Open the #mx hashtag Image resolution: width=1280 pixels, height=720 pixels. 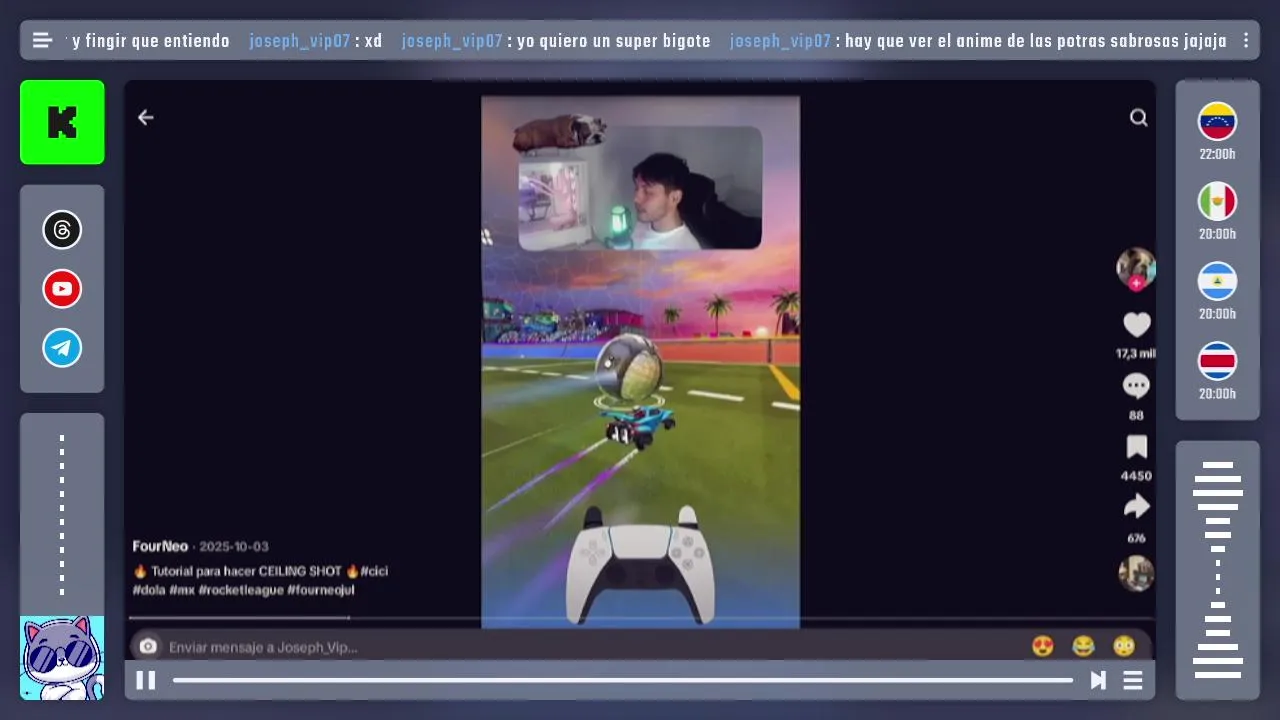[x=181, y=590]
